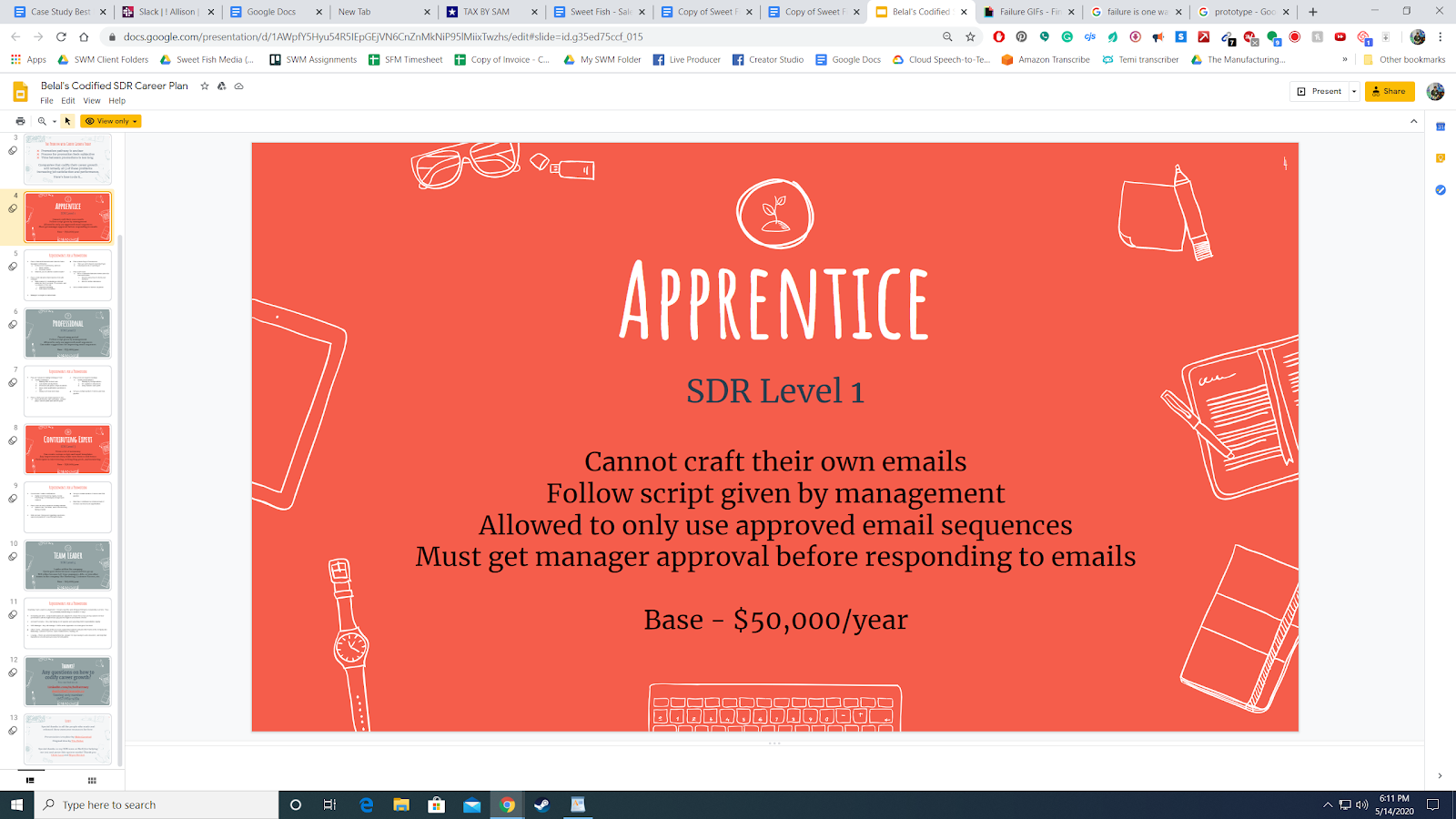Viewport: 1456px width, 819px height.
Task: Open the View only mode dropdown
Action: click(111, 121)
